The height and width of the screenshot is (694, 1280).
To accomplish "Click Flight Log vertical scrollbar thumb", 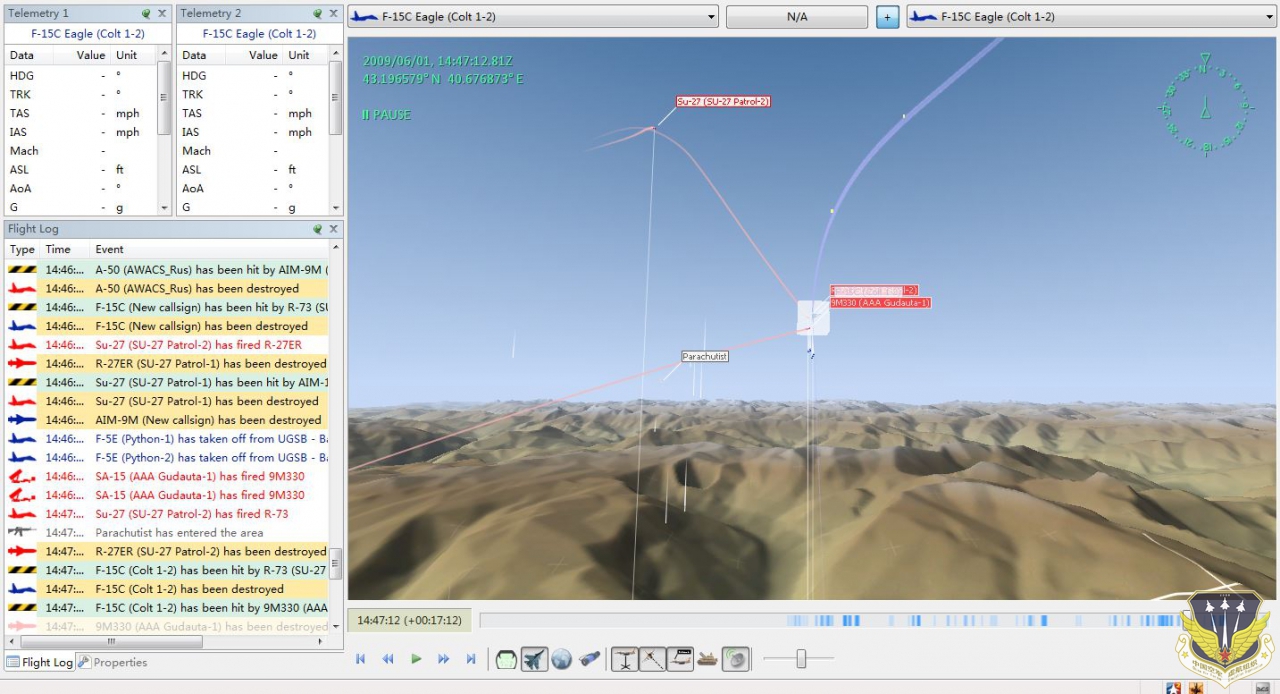I will (336, 563).
